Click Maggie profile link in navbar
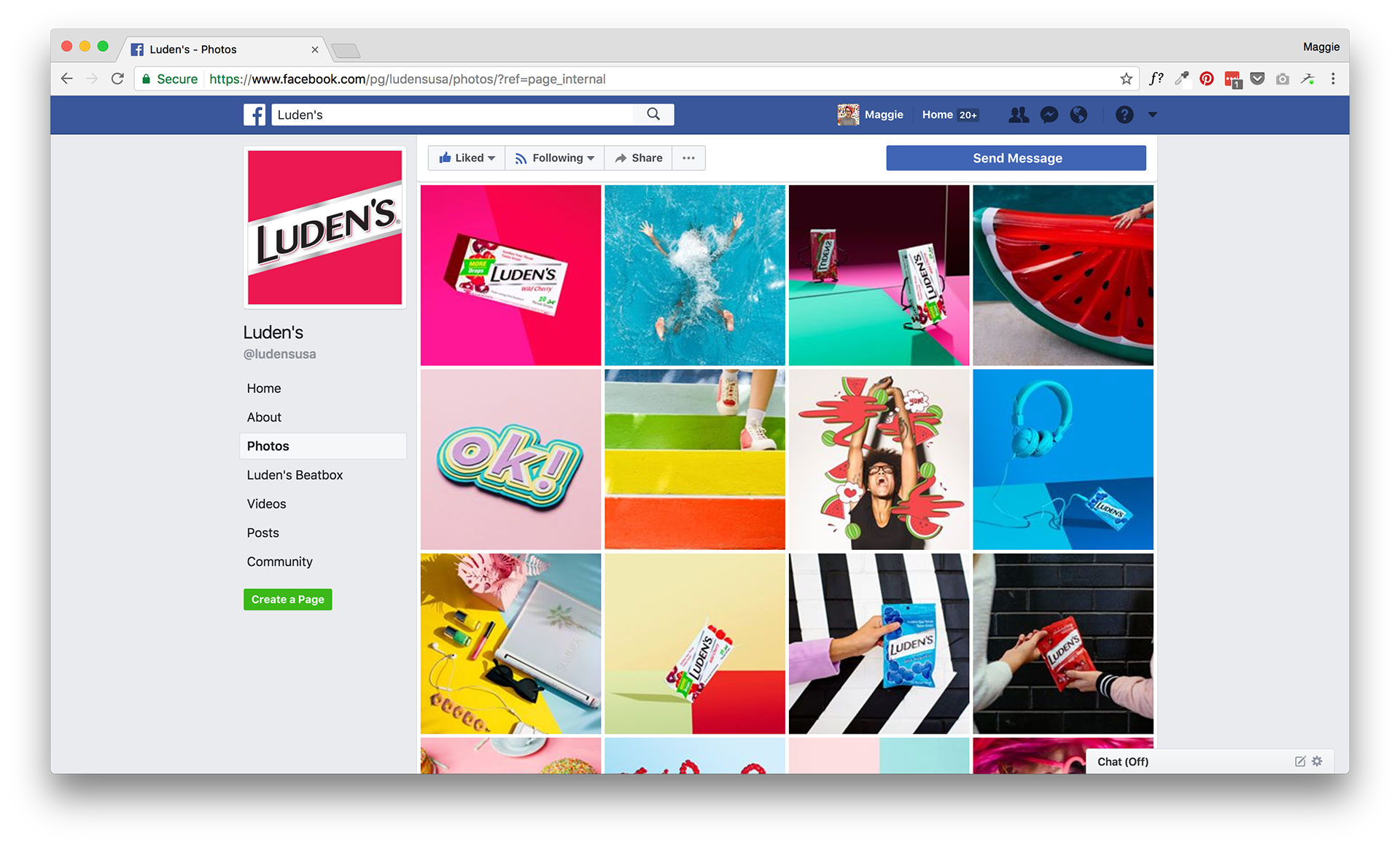The height and width of the screenshot is (846, 1400). [x=871, y=115]
